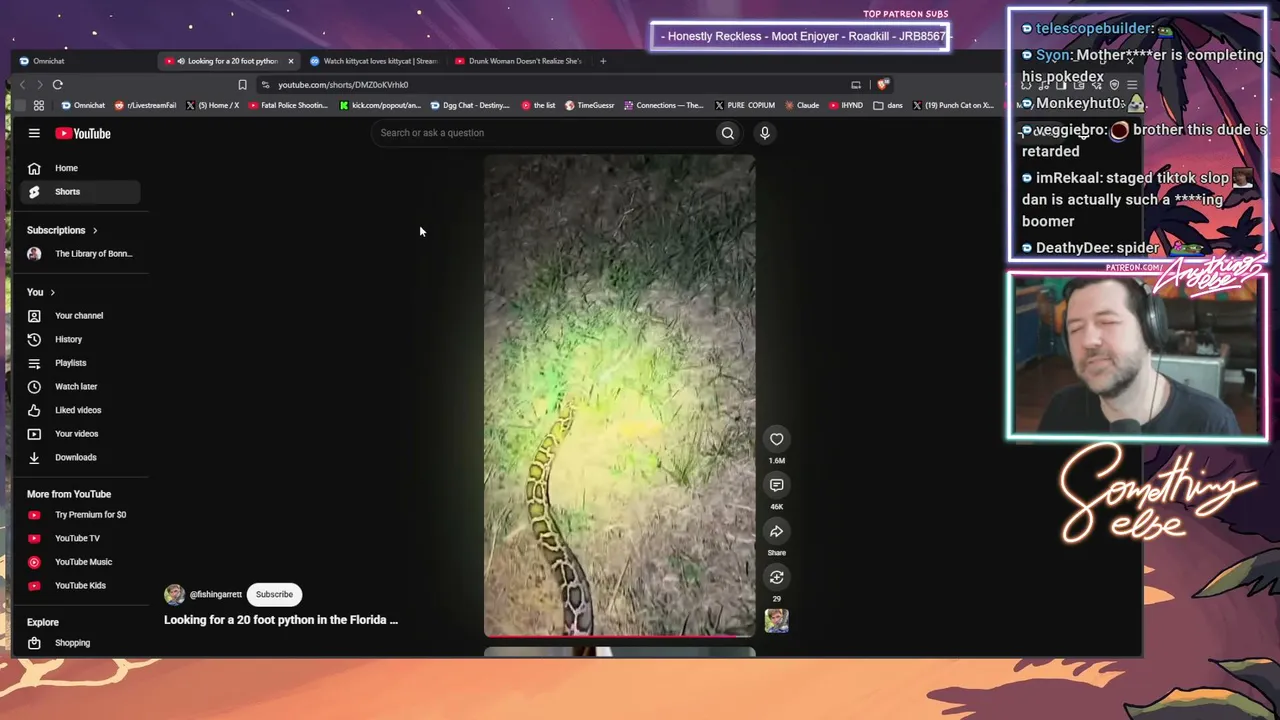This screenshot has height=720, width=1280.
Task: Open the Kick popout bookmark
Action: [x=380, y=105]
